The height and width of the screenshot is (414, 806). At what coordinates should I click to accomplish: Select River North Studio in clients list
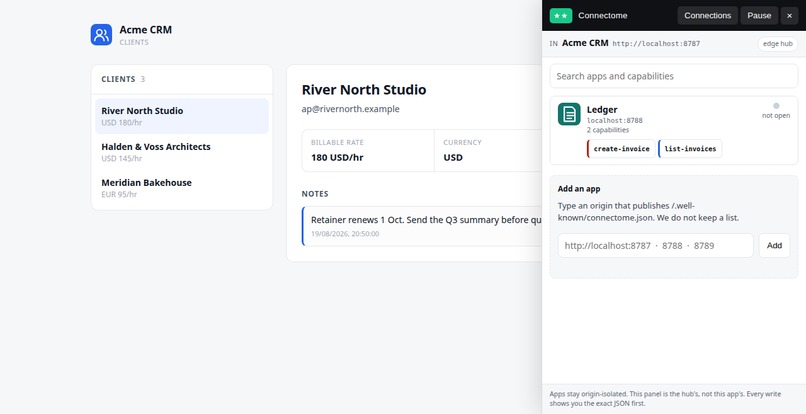181,116
